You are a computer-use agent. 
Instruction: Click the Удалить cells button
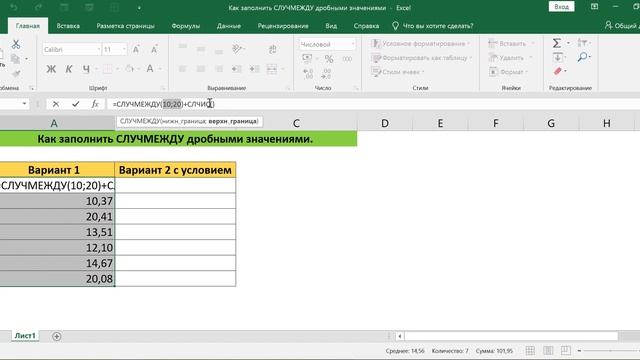(x=507, y=58)
